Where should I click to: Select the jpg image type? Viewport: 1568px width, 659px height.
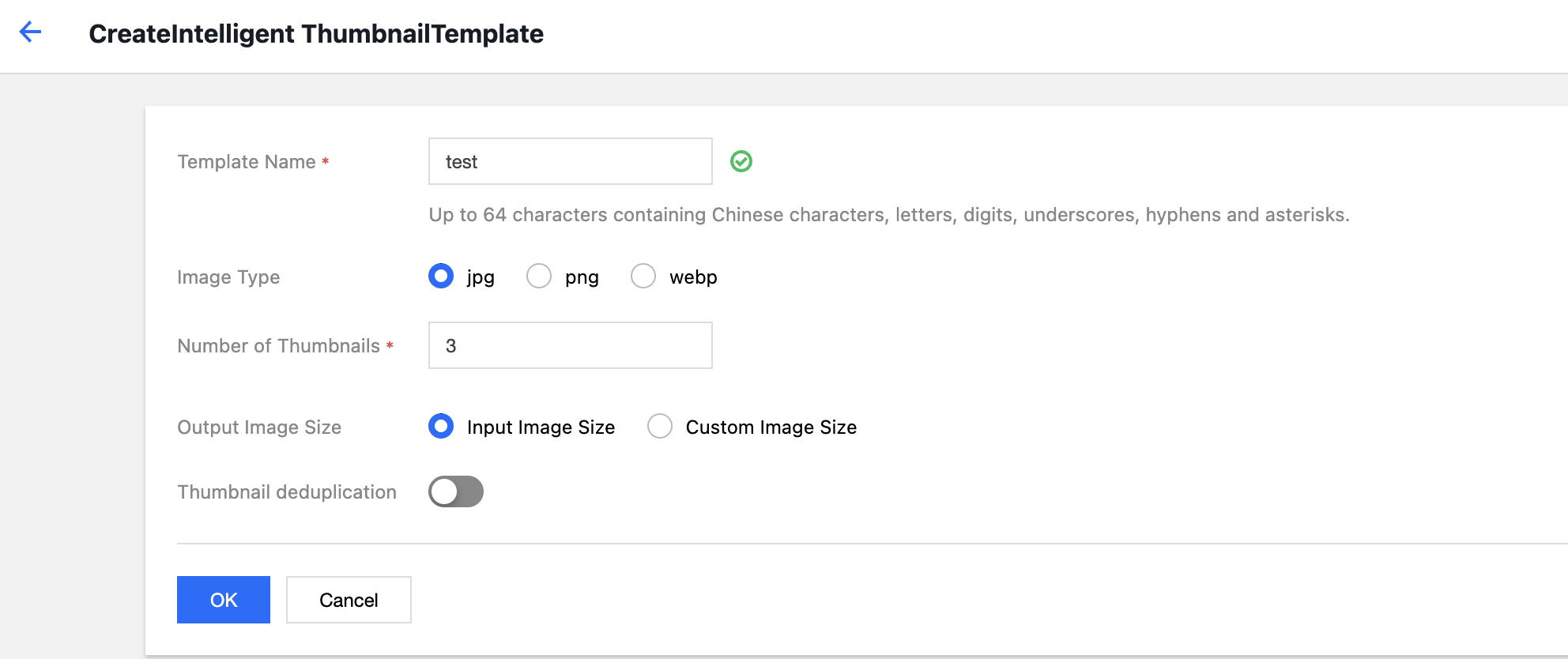(441, 276)
